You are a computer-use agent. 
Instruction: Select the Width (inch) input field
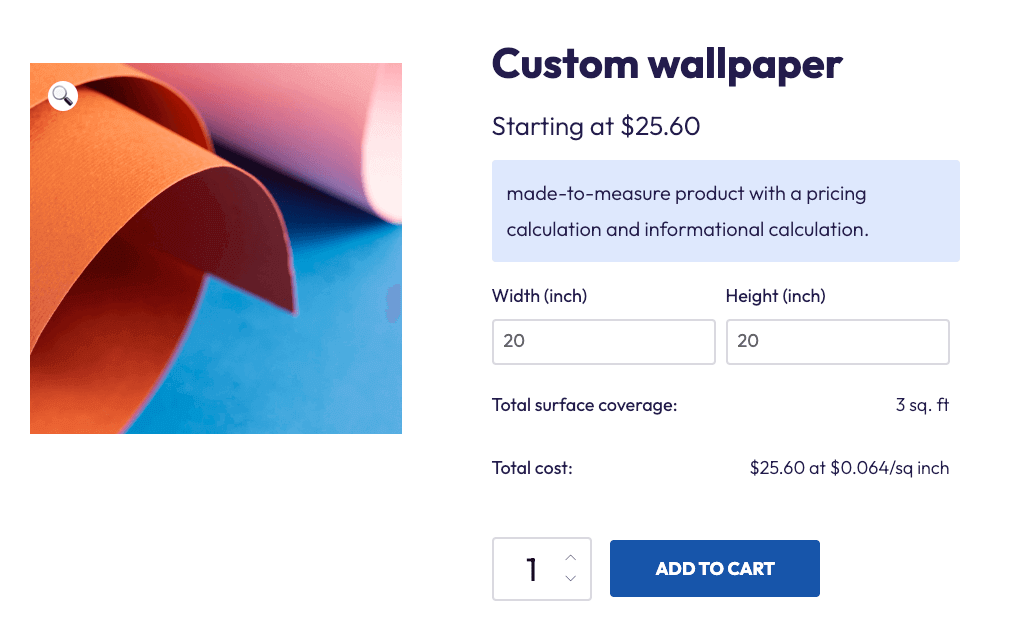(x=603, y=342)
